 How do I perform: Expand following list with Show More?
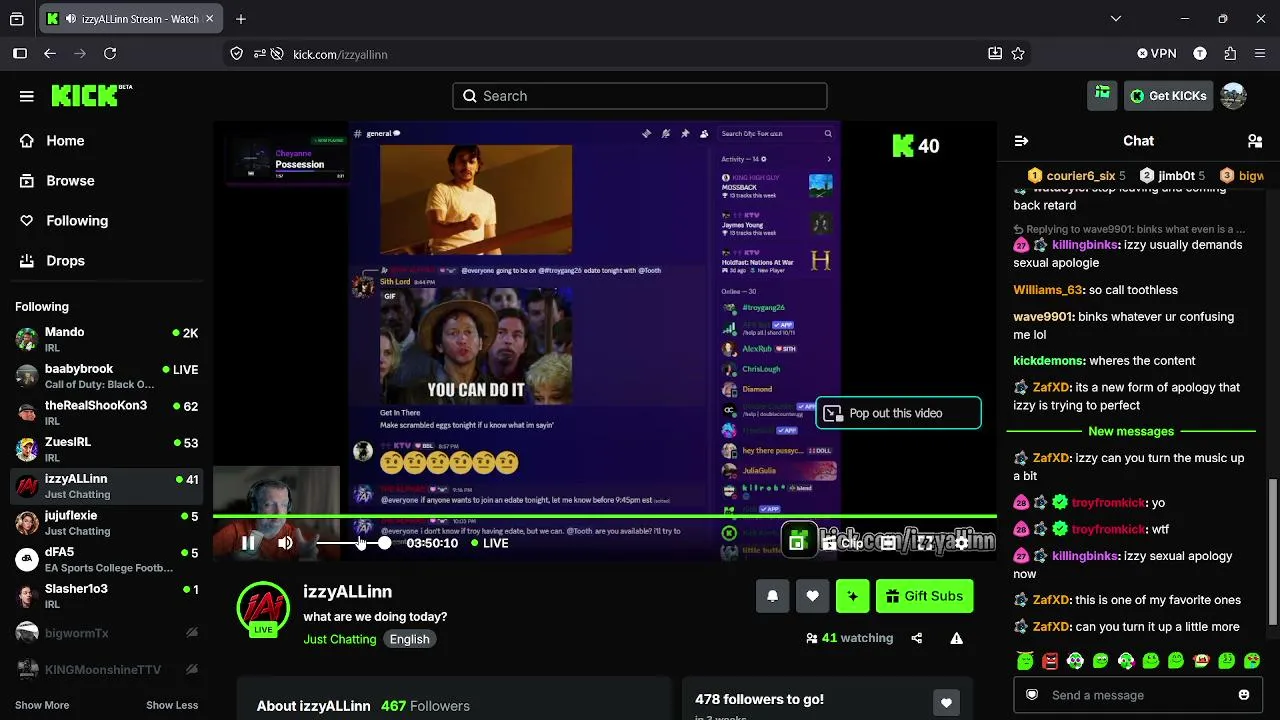click(x=42, y=705)
